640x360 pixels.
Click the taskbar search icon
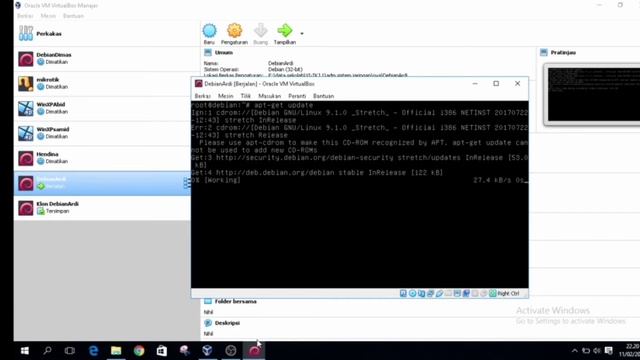pos(47,351)
